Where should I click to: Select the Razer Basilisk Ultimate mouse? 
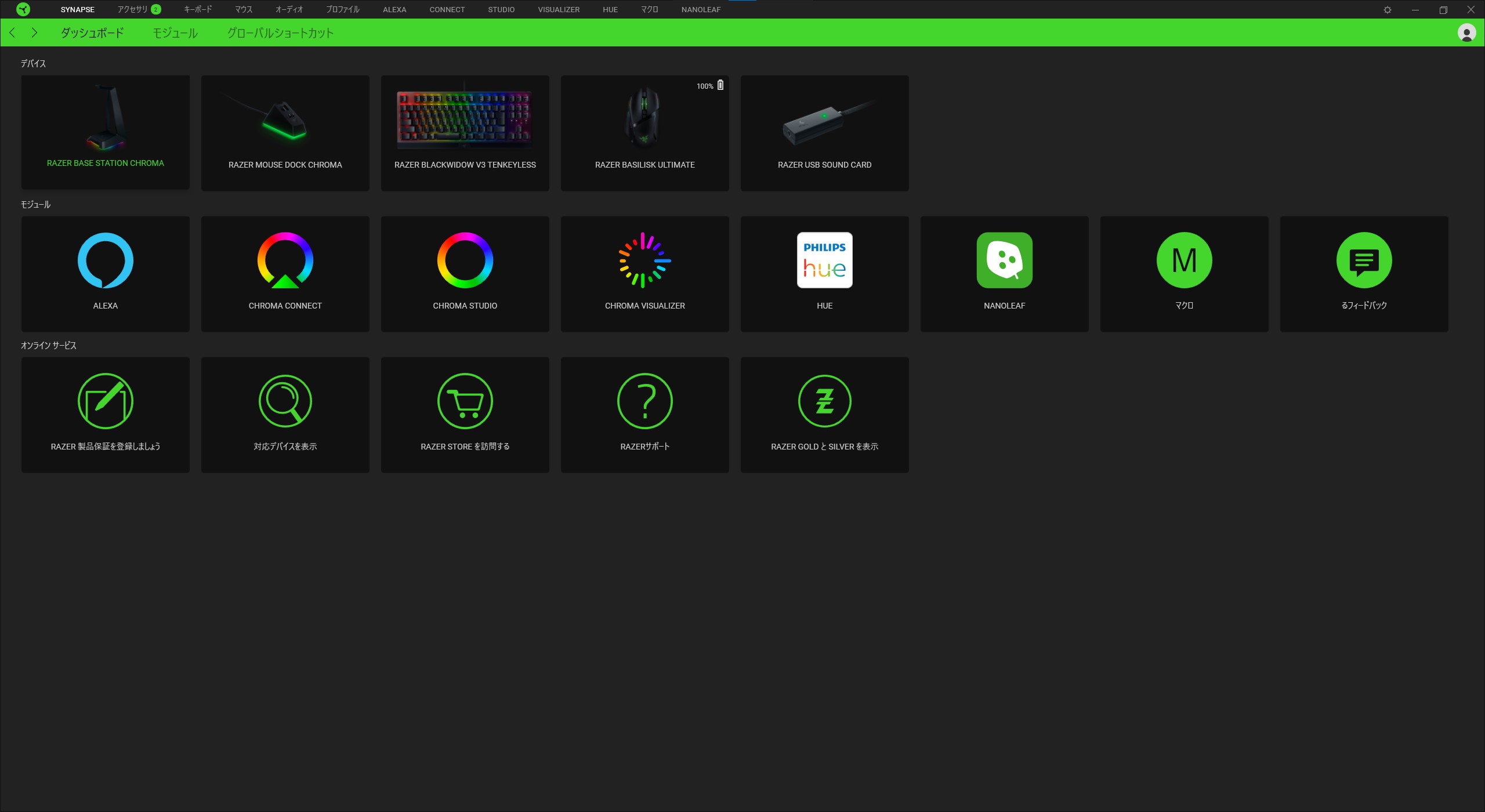(645, 133)
